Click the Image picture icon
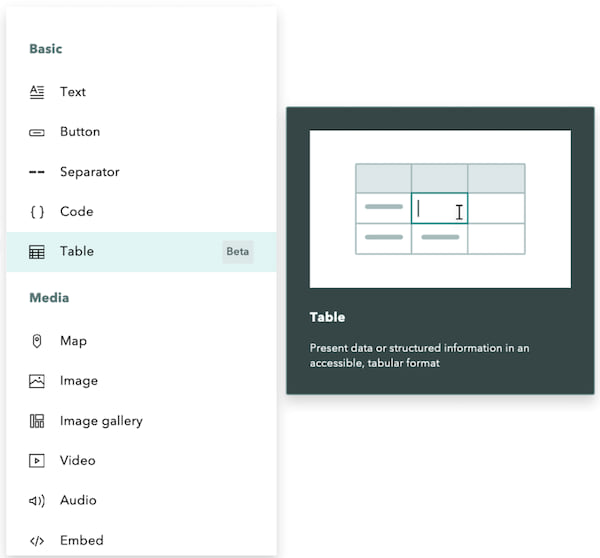This screenshot has height=558, width=600. [37, 381]
